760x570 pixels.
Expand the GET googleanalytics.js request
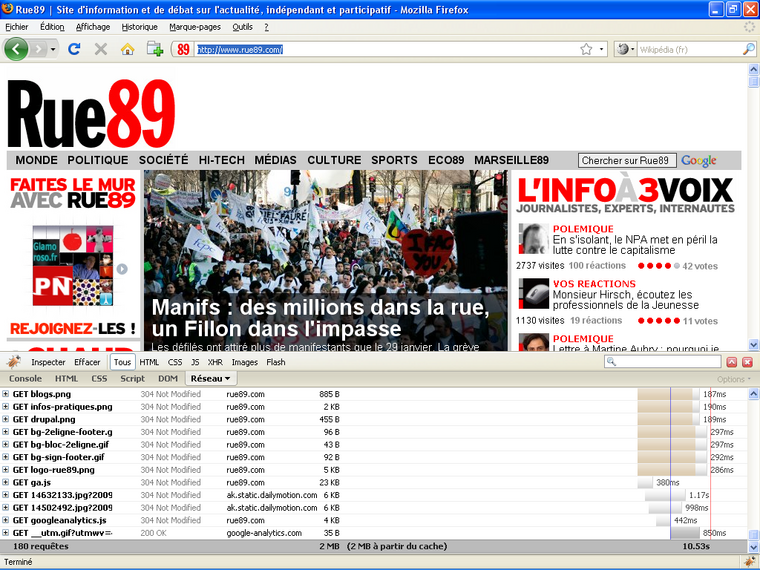tap(6, 520)
